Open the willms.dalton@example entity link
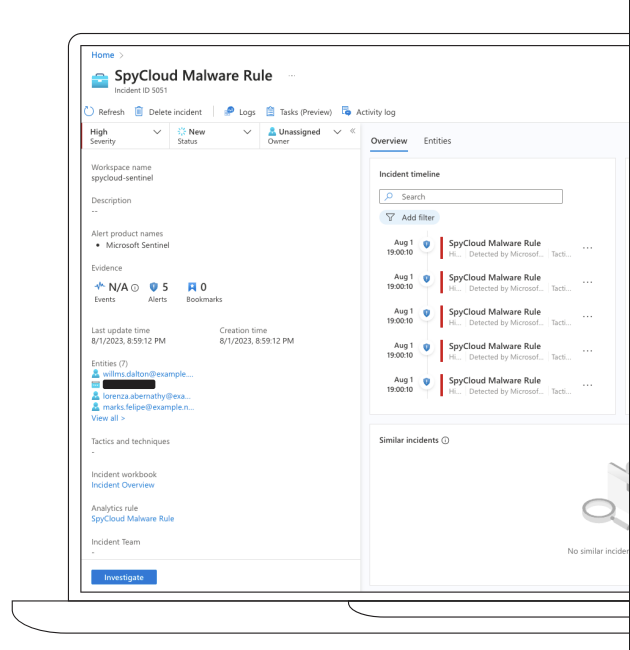Image resolution: width=630 pixels, height=650 pixels. 148,374
